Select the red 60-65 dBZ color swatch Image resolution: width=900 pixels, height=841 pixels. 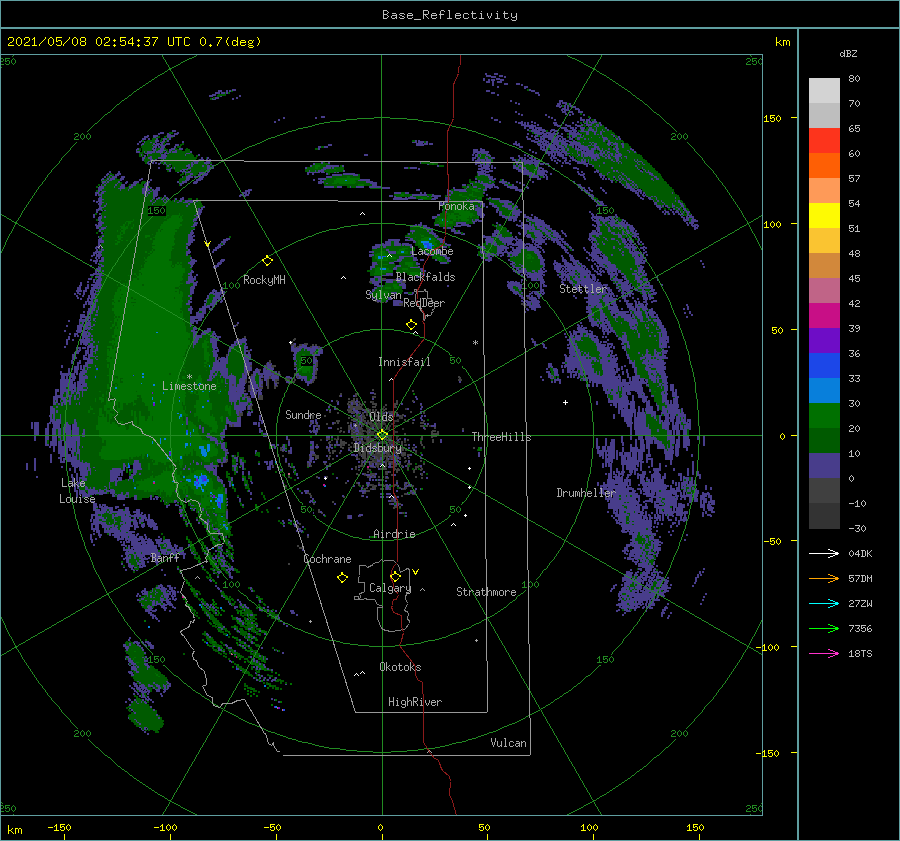(x=824, y=141)
